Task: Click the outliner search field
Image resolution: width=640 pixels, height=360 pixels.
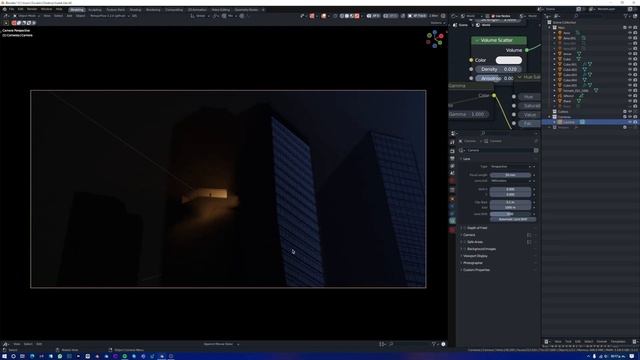Action: tap(596, 16)
